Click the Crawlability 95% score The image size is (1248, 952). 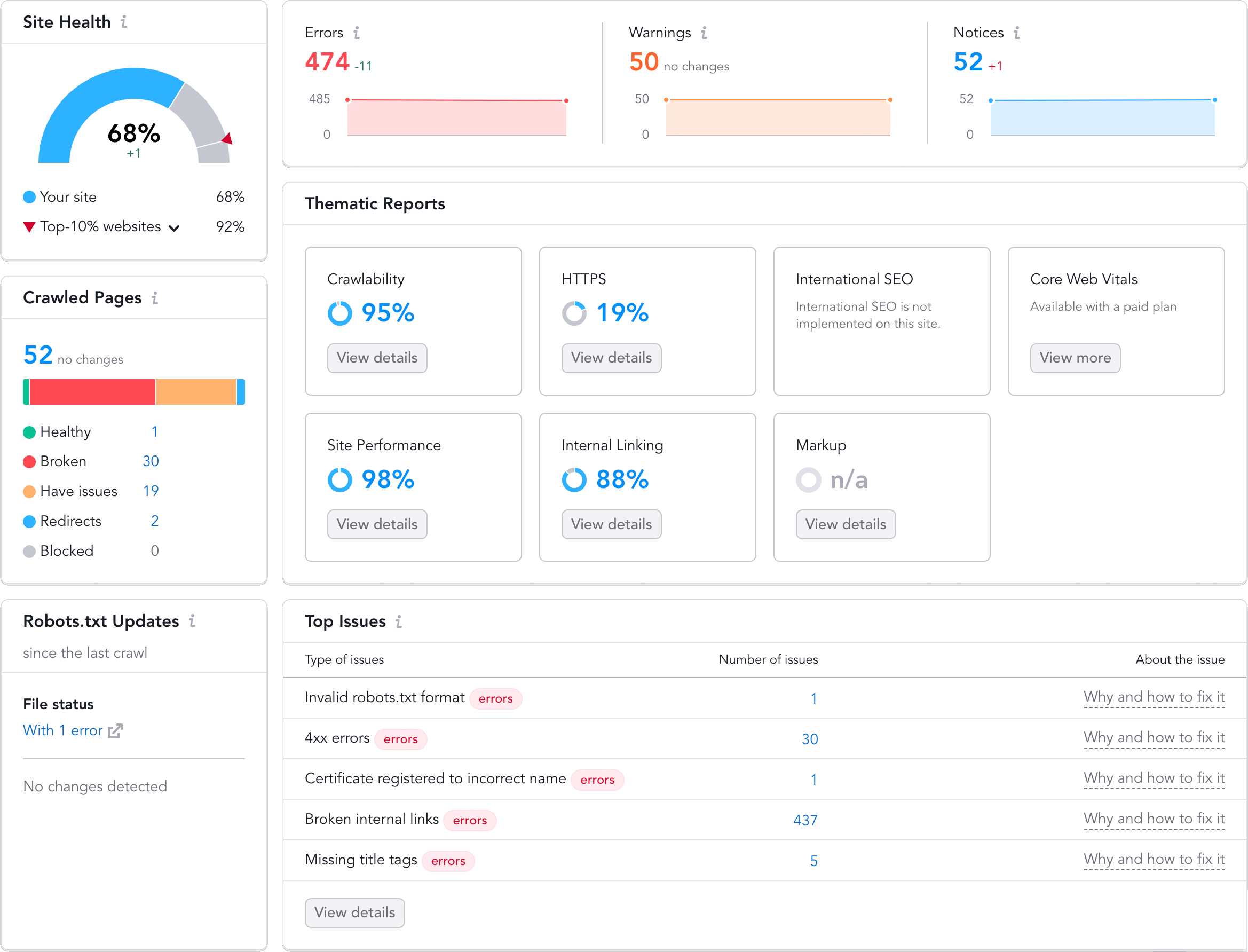[x=388, y=313]
